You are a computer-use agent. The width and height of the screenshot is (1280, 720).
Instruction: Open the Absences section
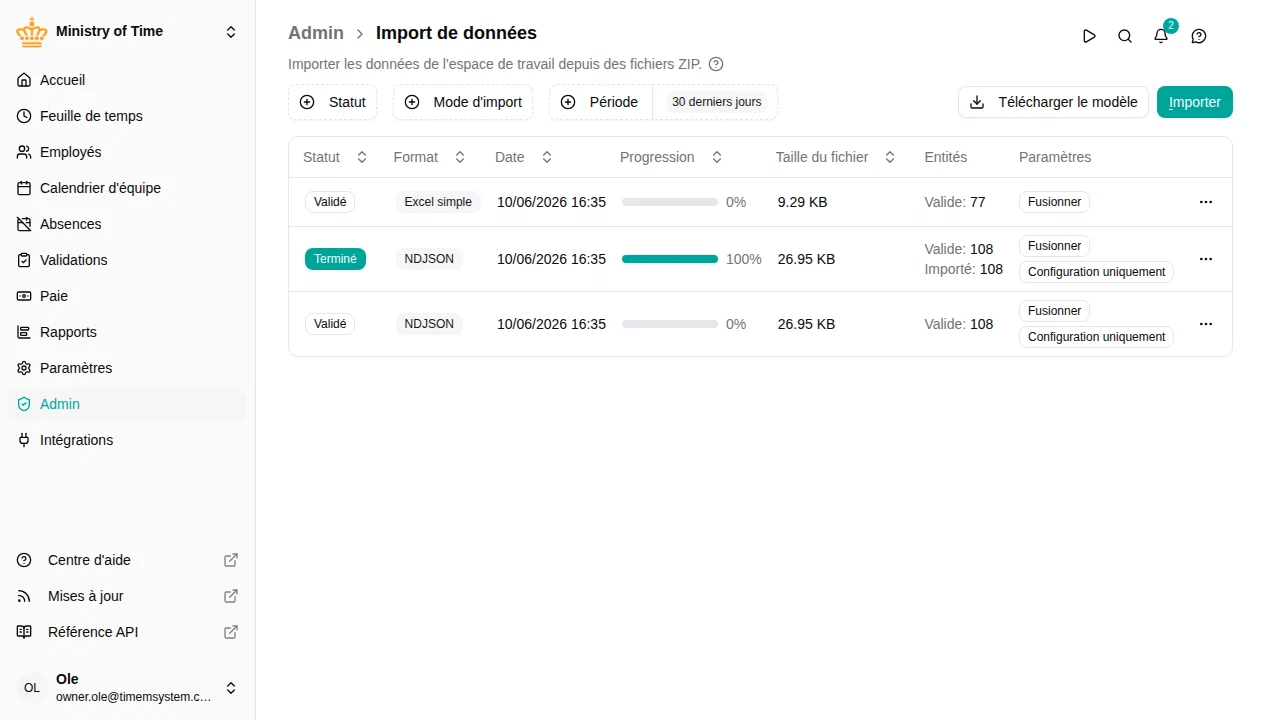[x=127, y=224]
